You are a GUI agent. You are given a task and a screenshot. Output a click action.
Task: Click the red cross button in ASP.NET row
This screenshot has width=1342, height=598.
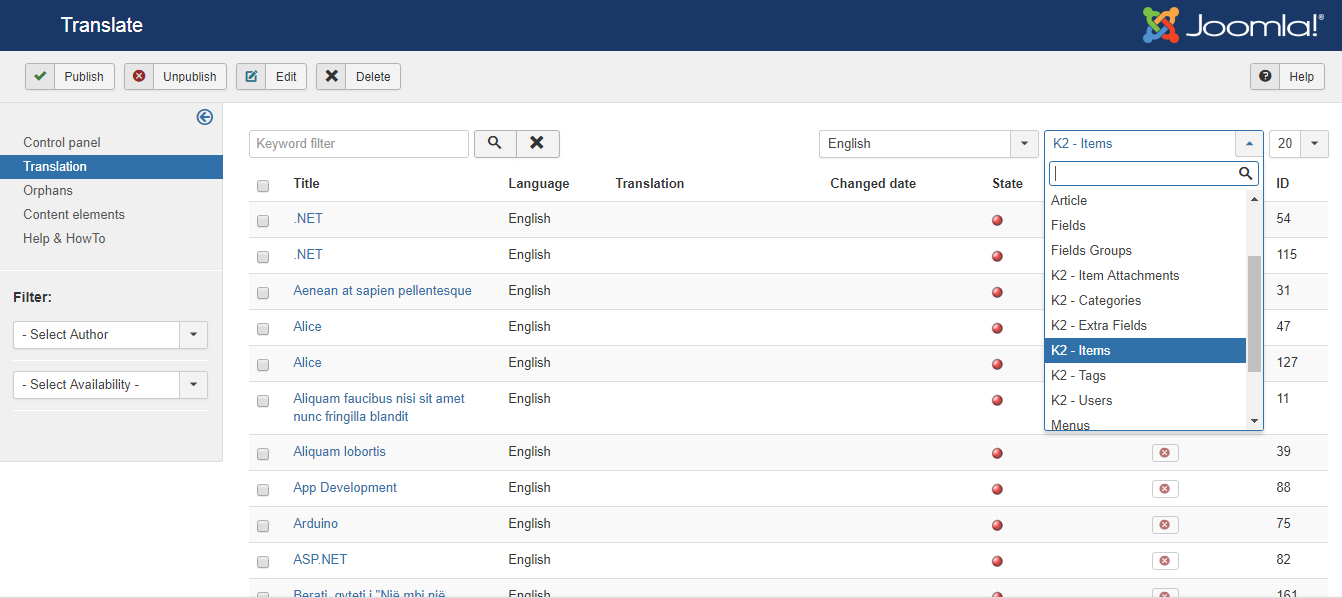tap(1165, 561)
